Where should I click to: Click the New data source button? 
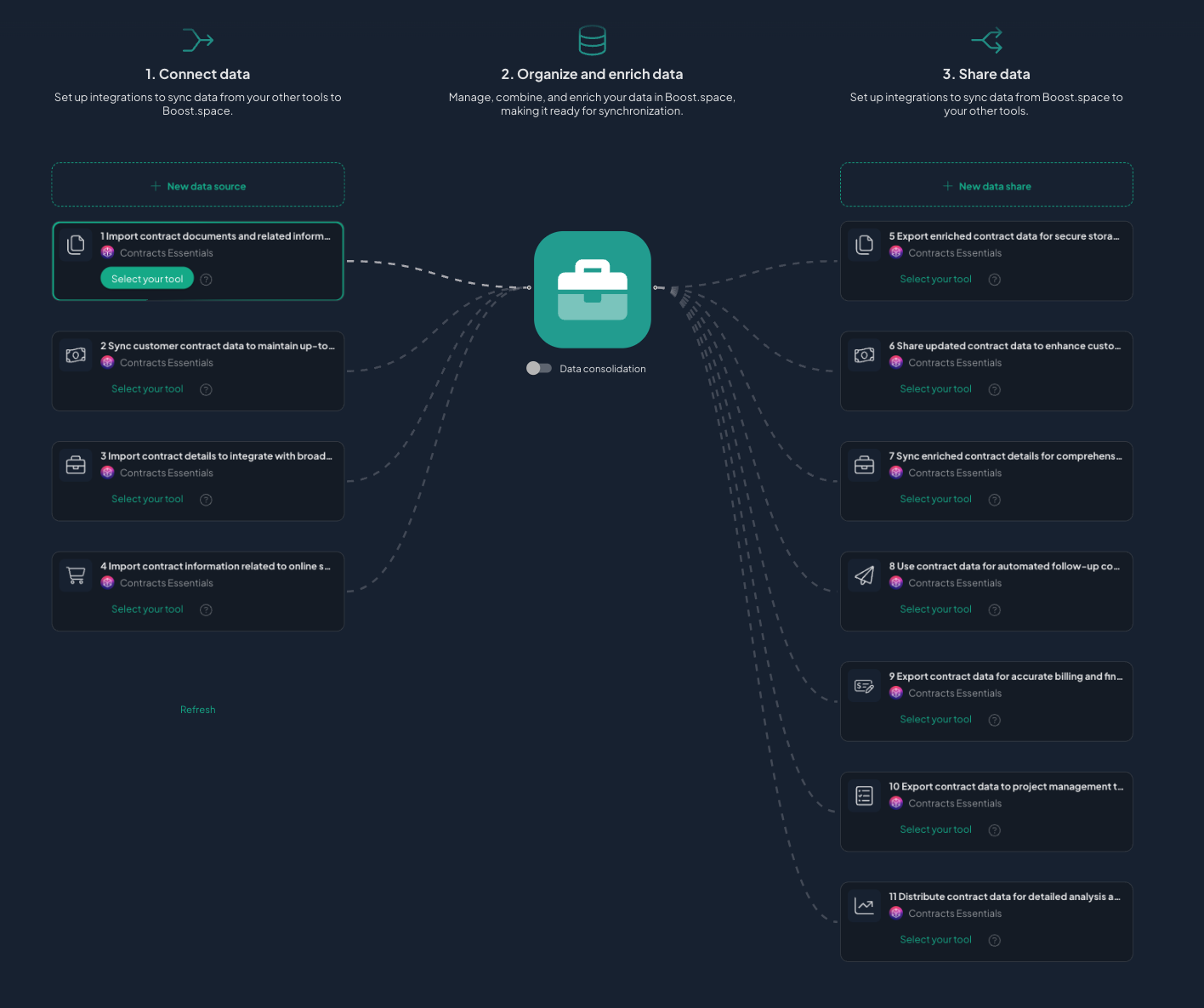point(198,186)
